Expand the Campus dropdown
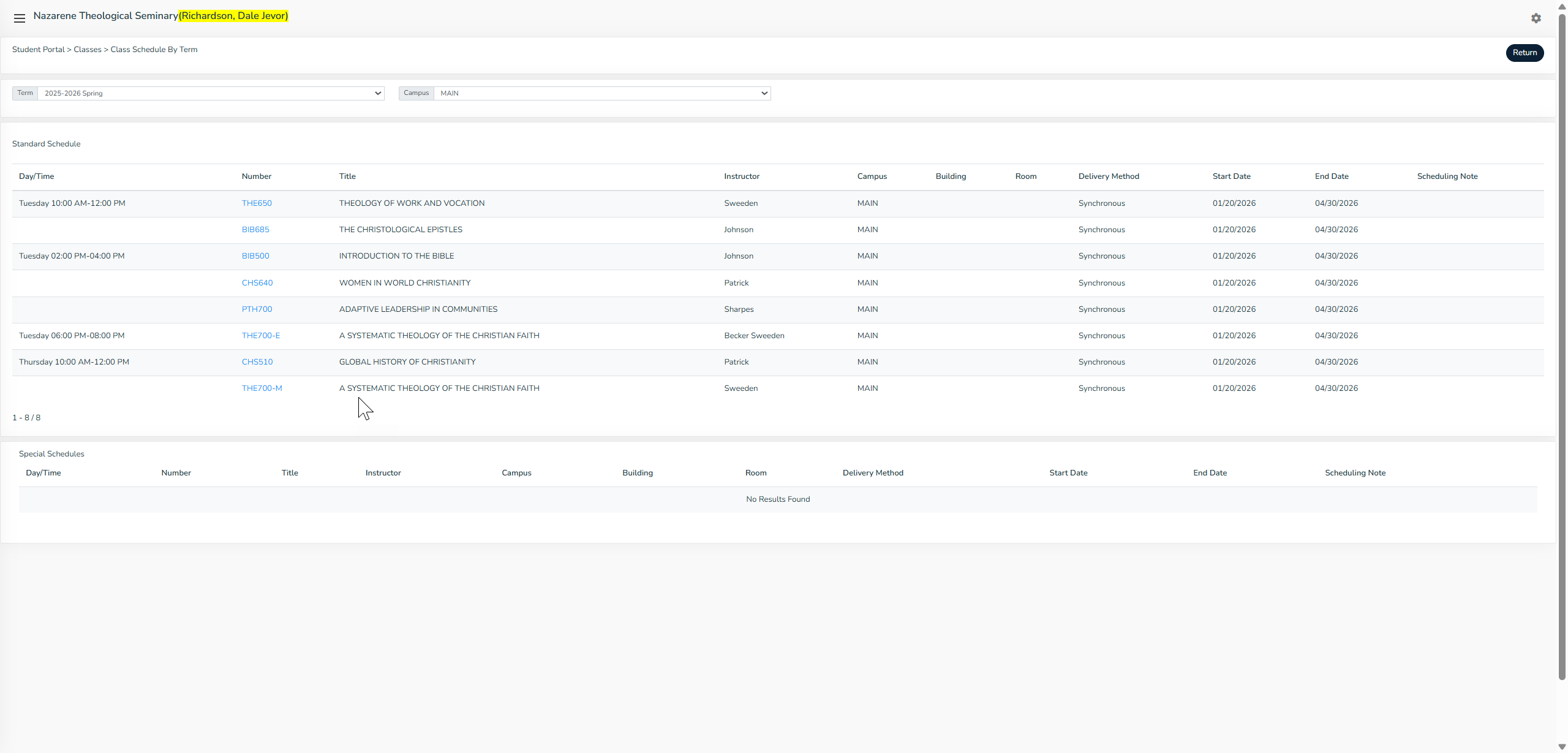 click(x=601, y=93)
